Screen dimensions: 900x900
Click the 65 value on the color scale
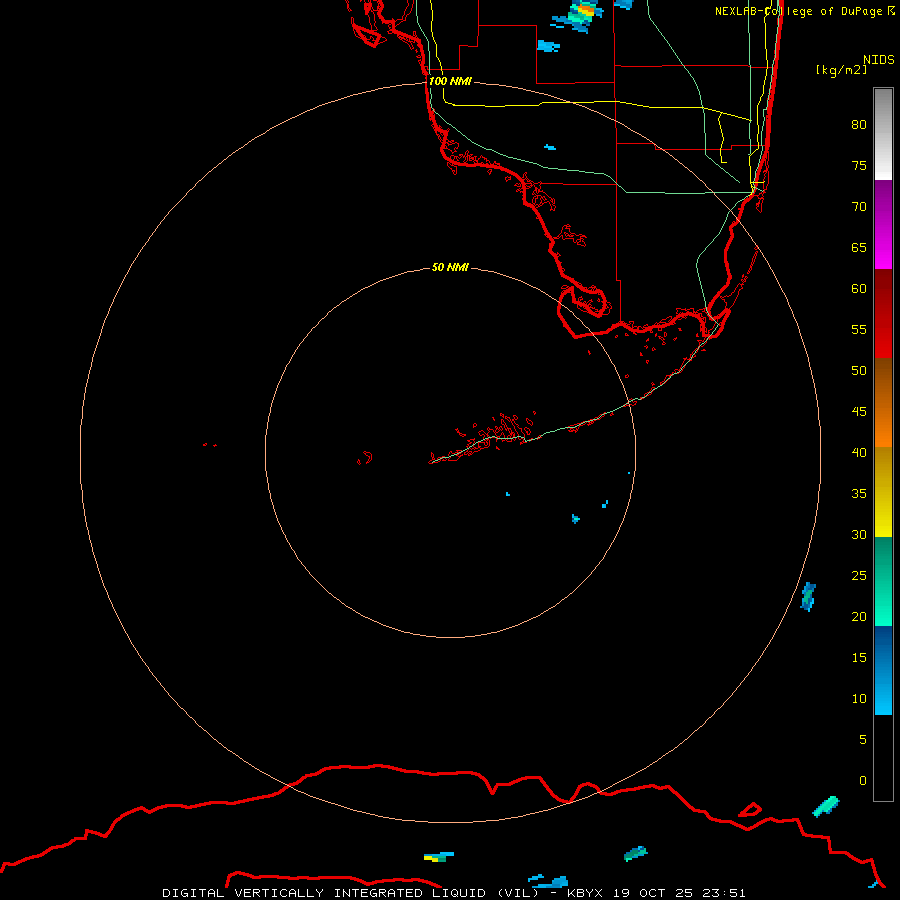[x=859, y=248]
